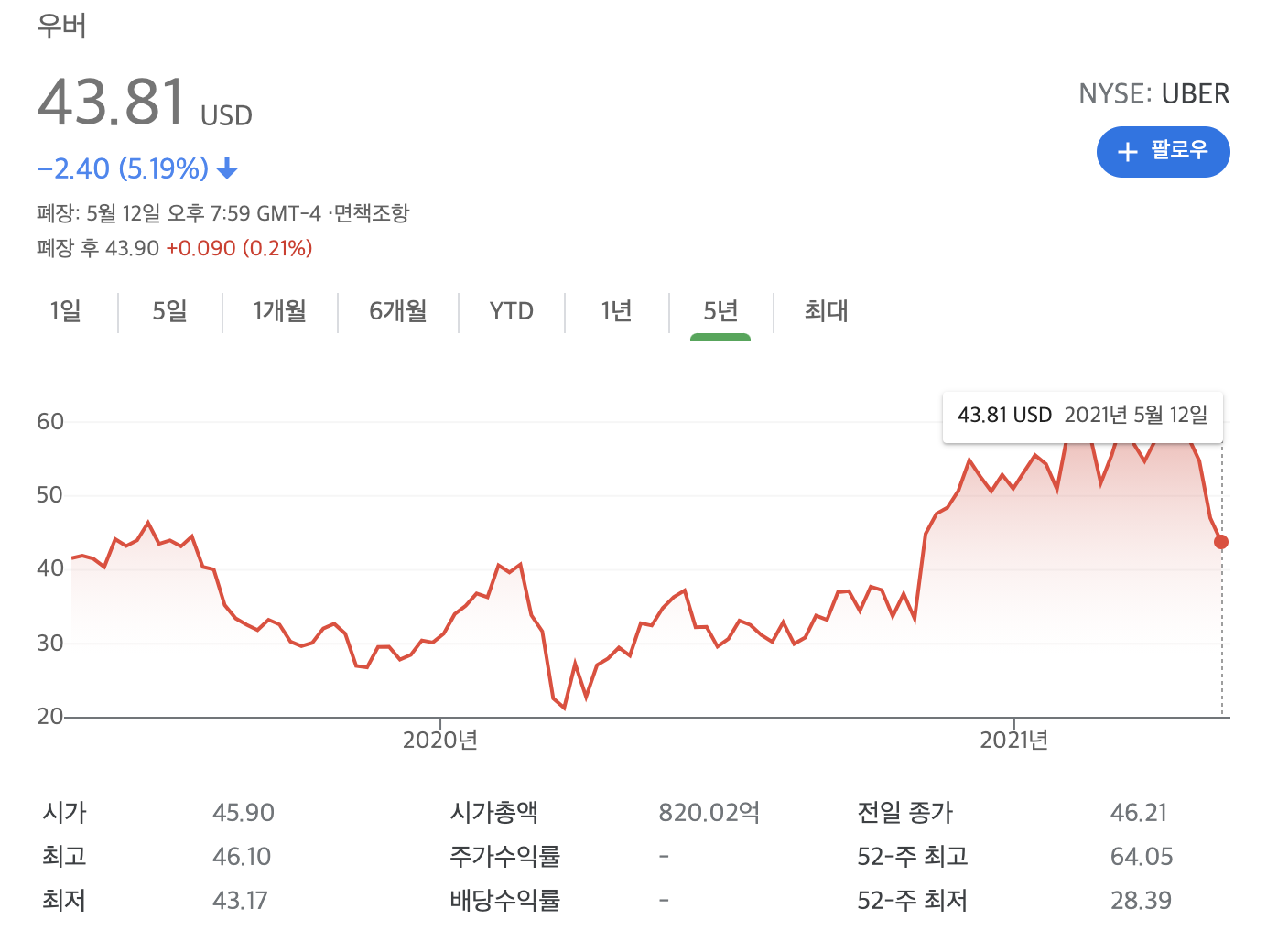Click the 시가총액 value 820.02억
This screenshot has width=1267, height=952.
tap(709, 813)
